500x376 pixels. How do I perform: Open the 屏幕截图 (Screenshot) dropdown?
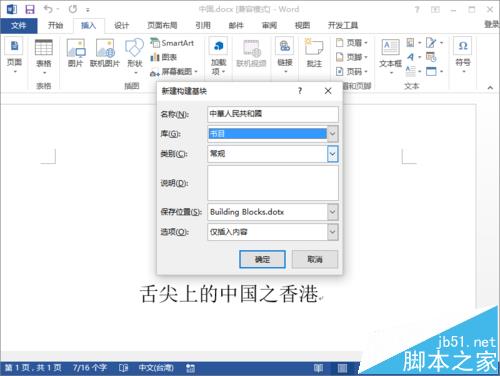click(x=174, y=72)
